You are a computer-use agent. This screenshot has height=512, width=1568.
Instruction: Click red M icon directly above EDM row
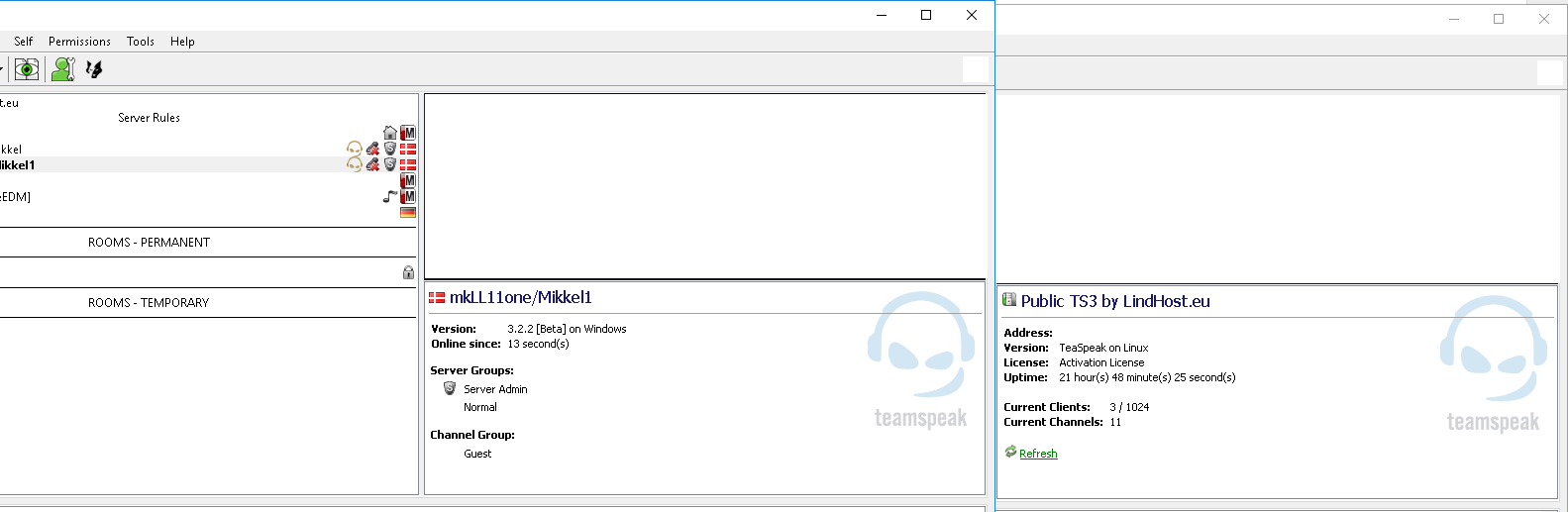point(408,180)
